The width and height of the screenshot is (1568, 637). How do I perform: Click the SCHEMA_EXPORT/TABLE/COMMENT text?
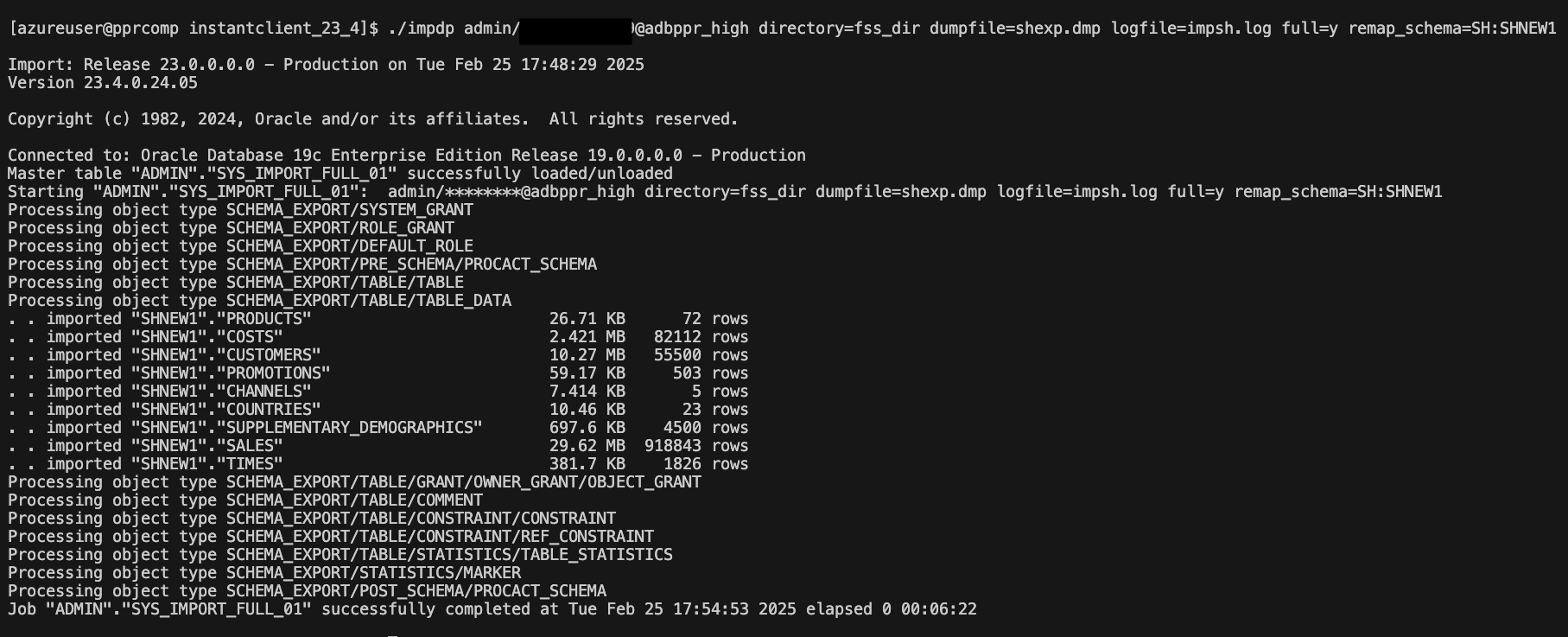354,500
